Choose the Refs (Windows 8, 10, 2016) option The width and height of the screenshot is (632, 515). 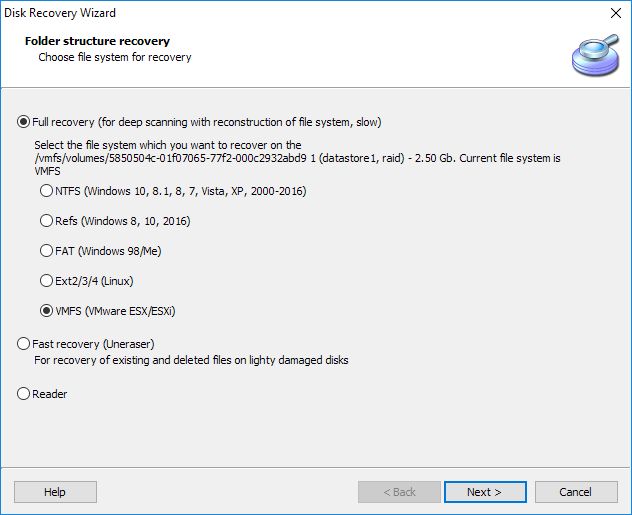pyautogui.click(x=115, y=221)
